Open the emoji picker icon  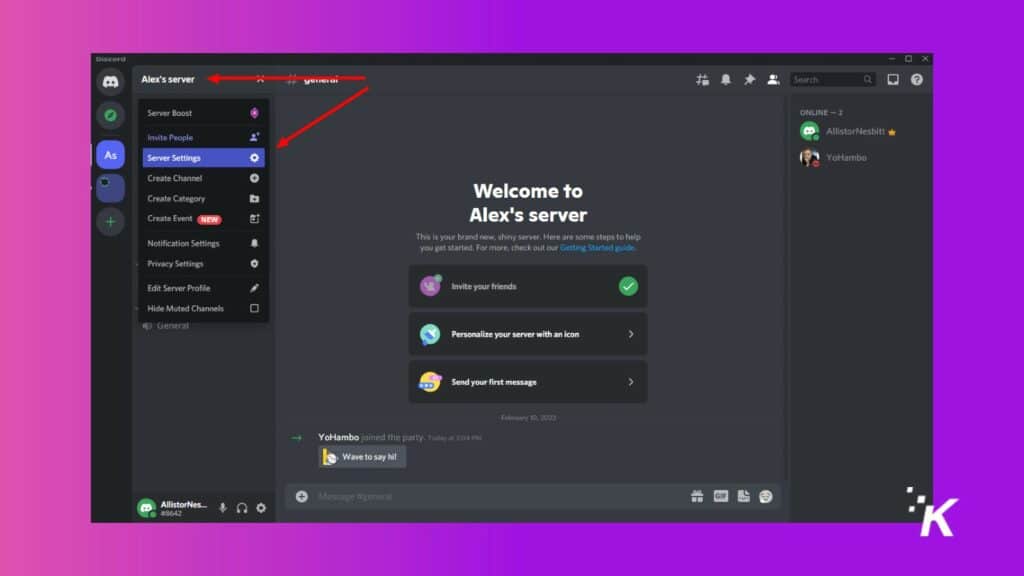click(x=766, y=496)
